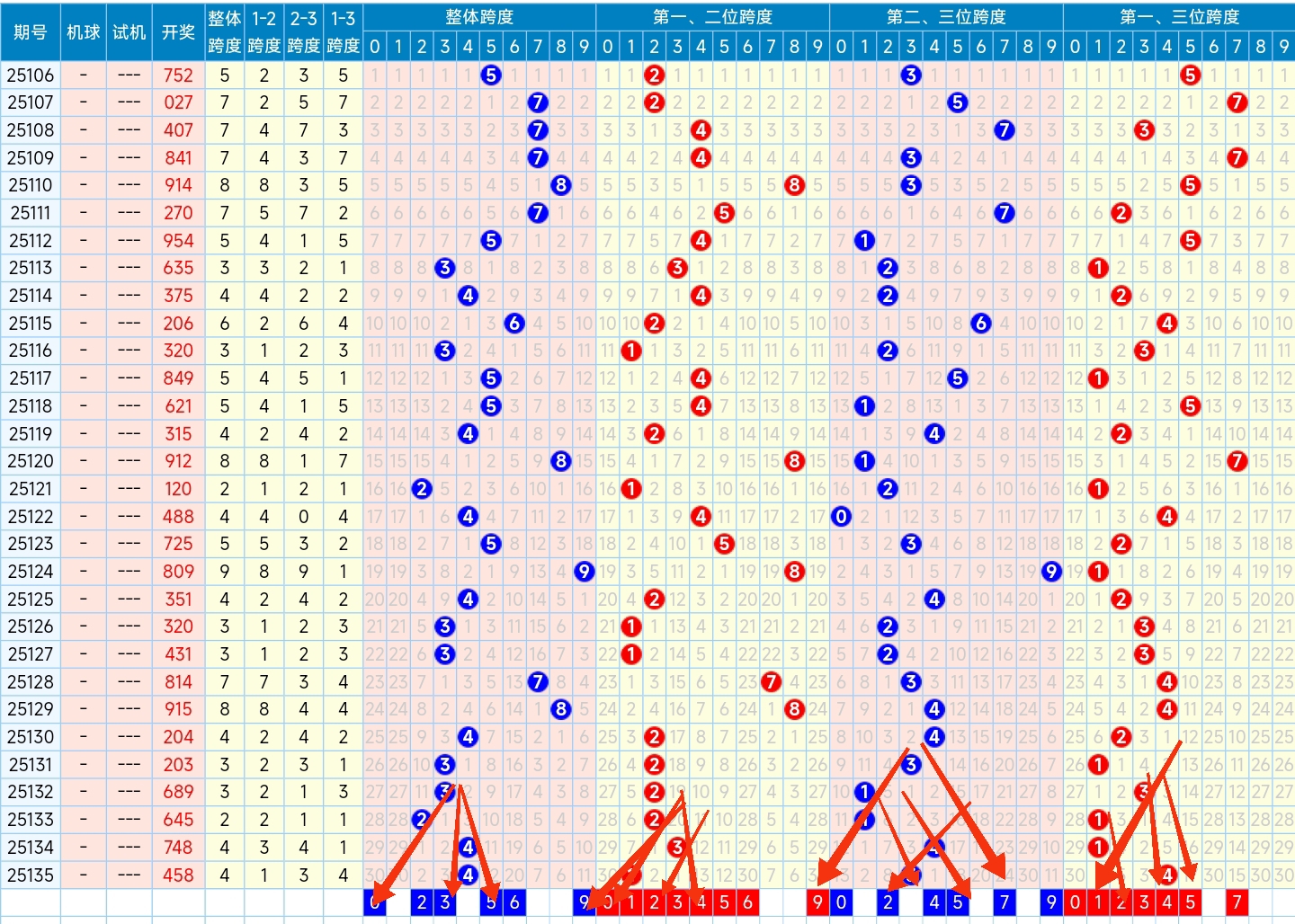This screenshot has width=1295, height=924.
Task: Click the 2-3跨度 column header
Action: coord(304,32)
